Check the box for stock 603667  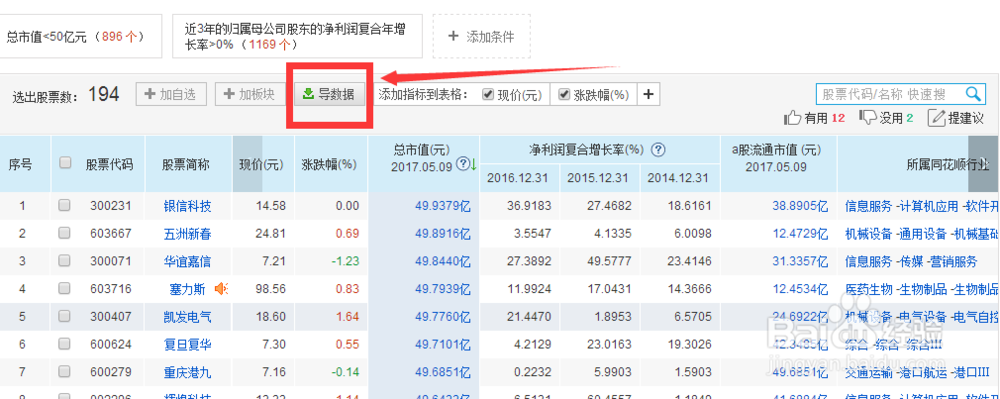(64, 233)
